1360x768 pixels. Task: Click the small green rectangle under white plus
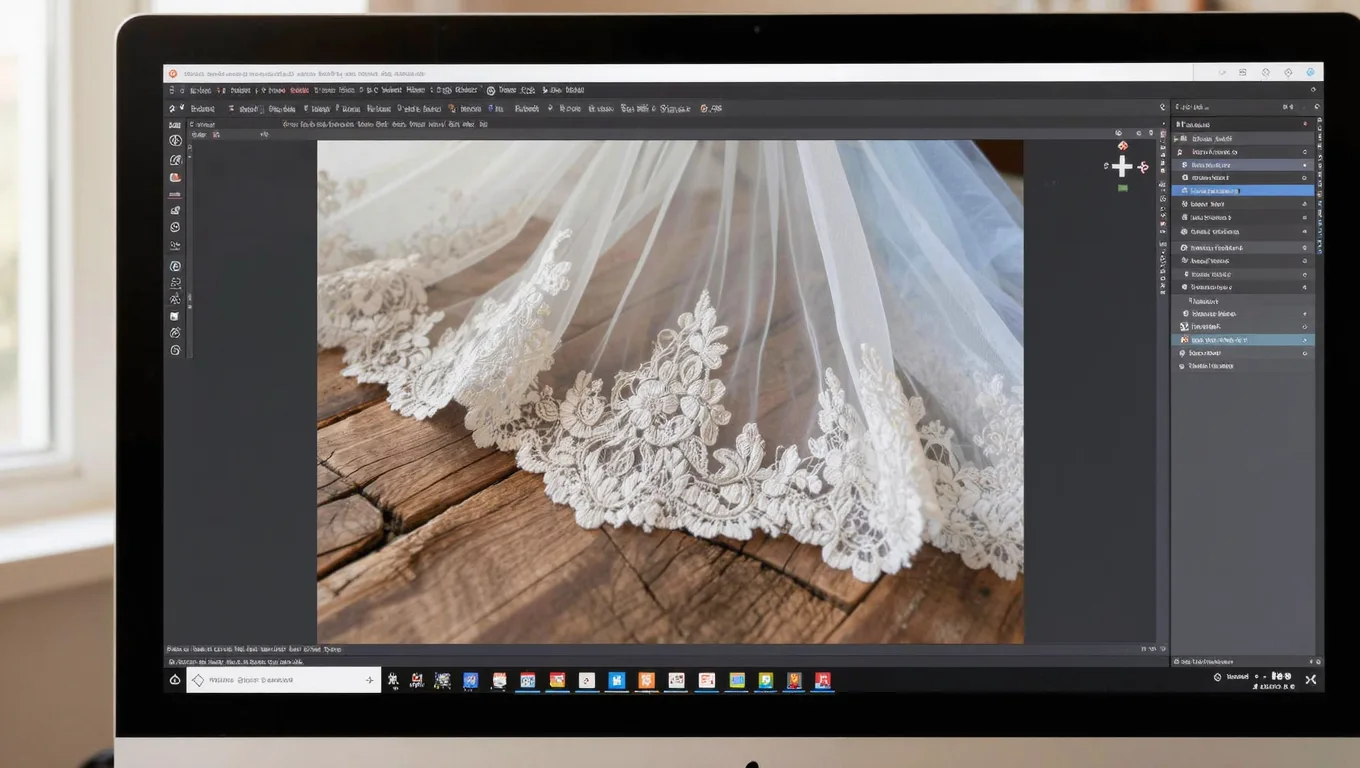1123,187
